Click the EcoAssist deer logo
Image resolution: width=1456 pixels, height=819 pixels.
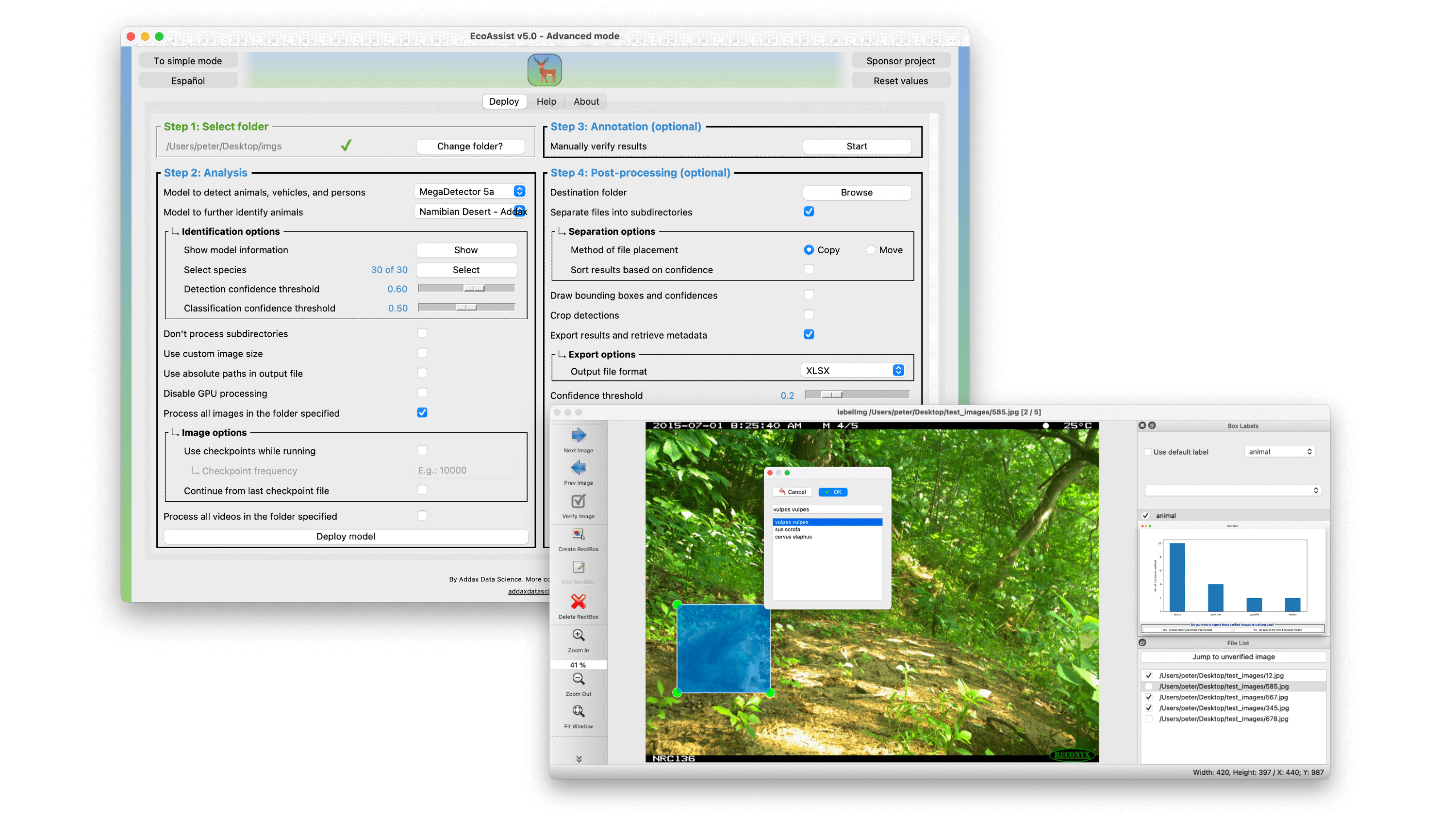[x=545, y=69]
